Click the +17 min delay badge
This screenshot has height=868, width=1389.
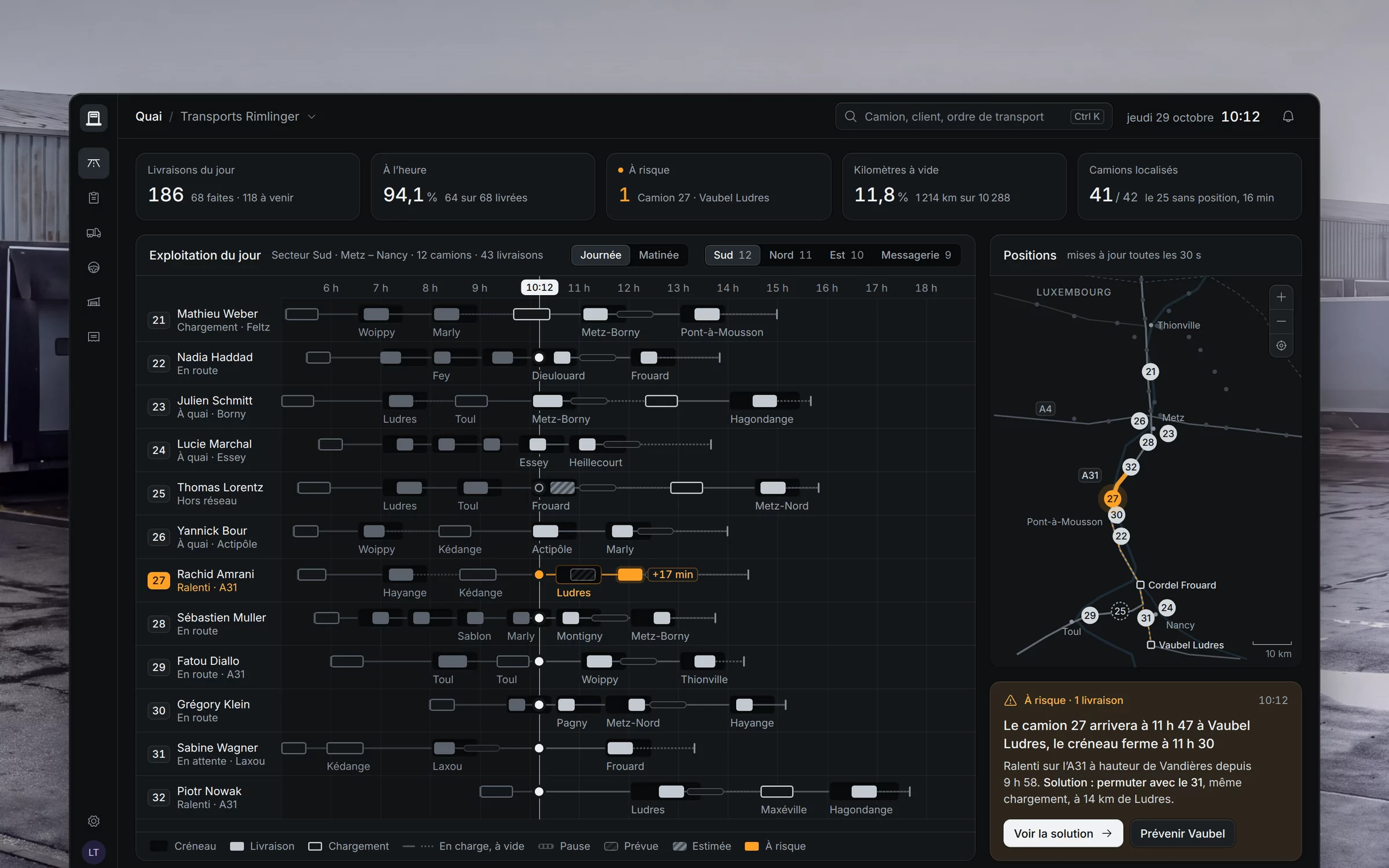click(672, 575)
